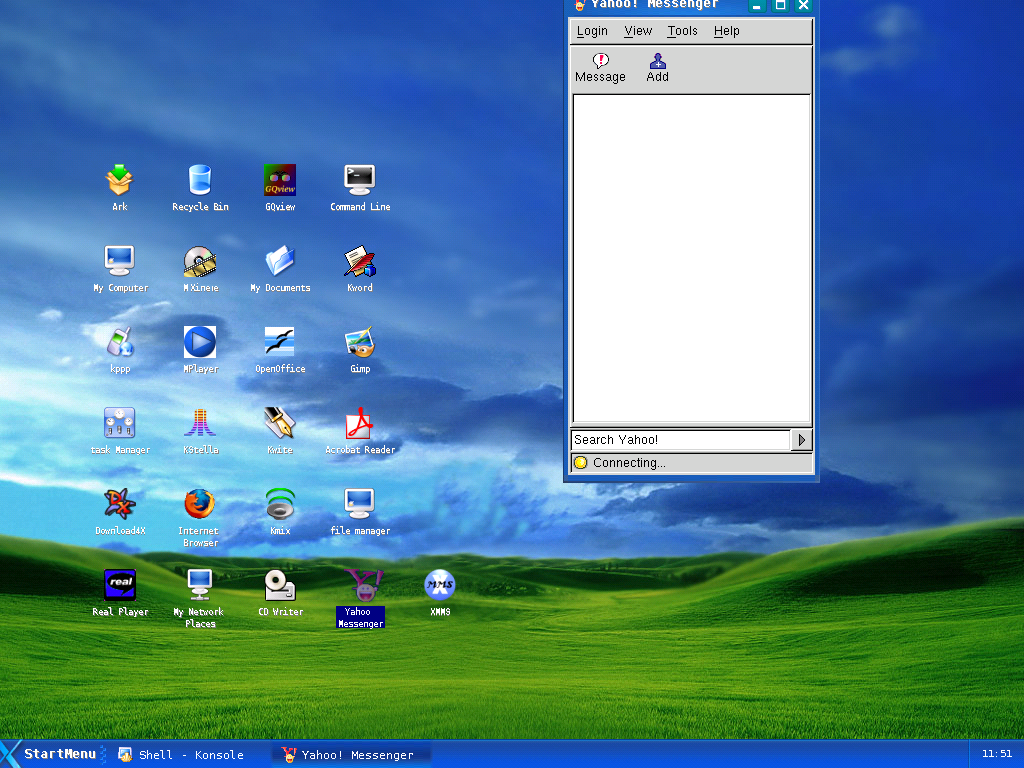Open the Login menu in Yahoo Messenger
1024x768 pixels.
(592, 31)
